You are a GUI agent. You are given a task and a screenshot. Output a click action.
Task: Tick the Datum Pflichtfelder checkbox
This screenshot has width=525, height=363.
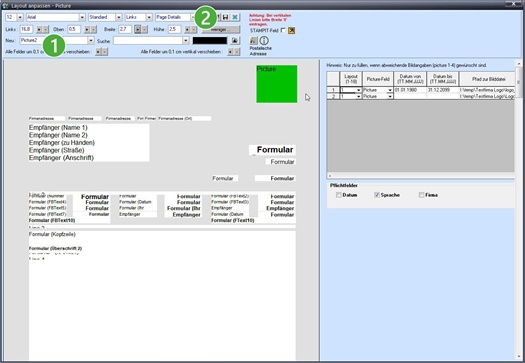click(339, 195)
